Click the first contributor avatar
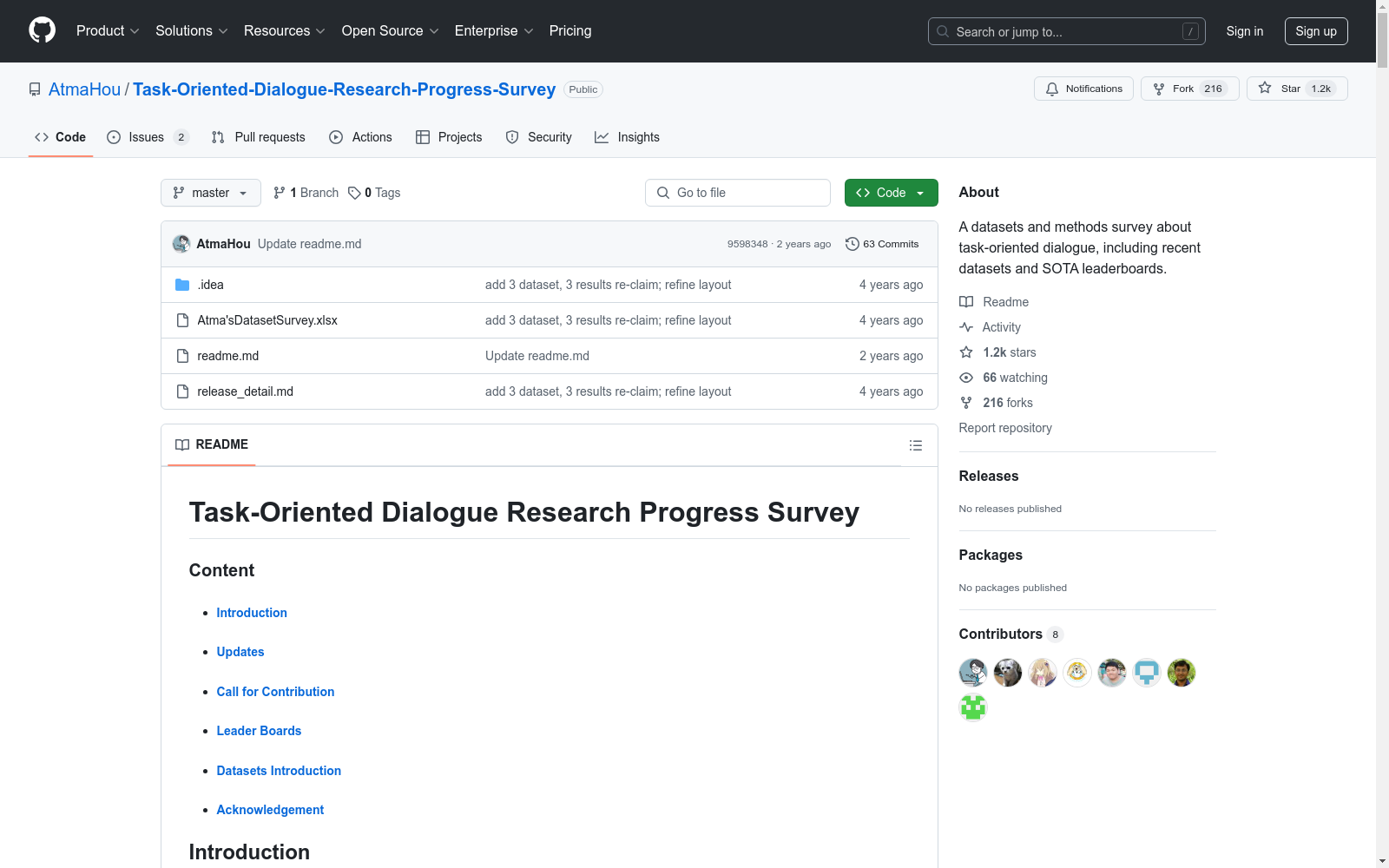This screenshot has height=868, width=1389. point(973,673)
